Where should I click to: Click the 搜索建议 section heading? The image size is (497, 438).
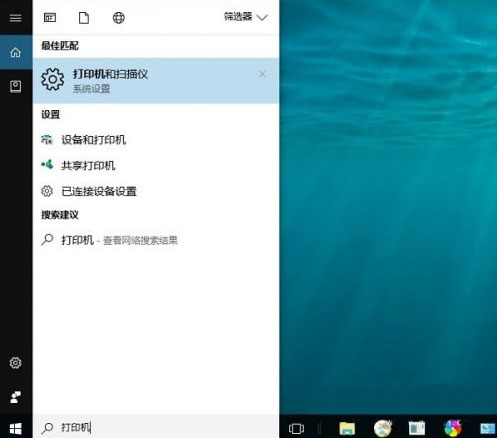tap(60, 215)
